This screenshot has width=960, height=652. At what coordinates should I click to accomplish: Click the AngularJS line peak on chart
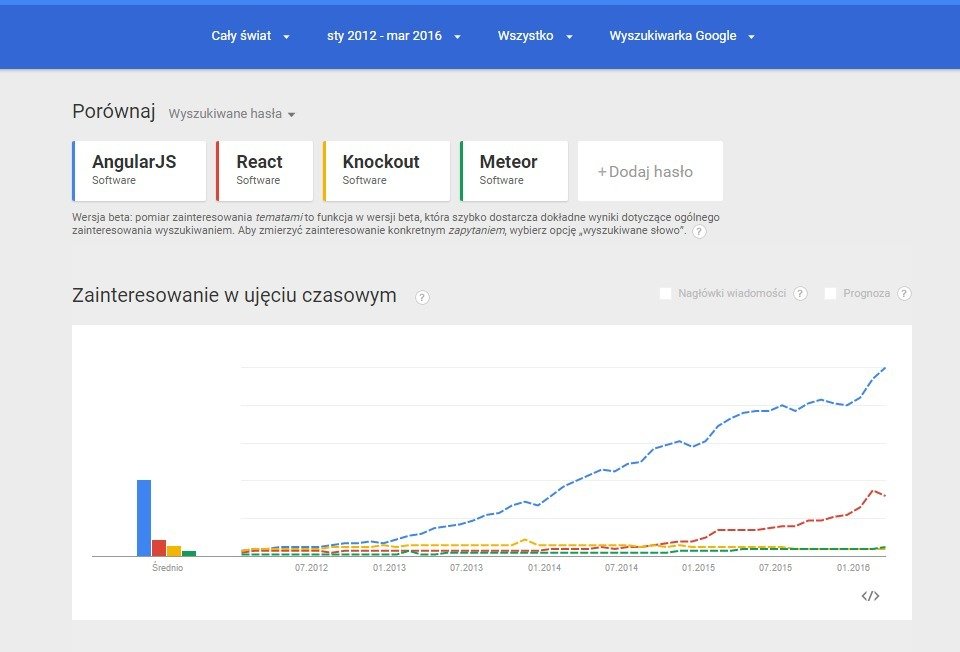[x=885, y=368]
